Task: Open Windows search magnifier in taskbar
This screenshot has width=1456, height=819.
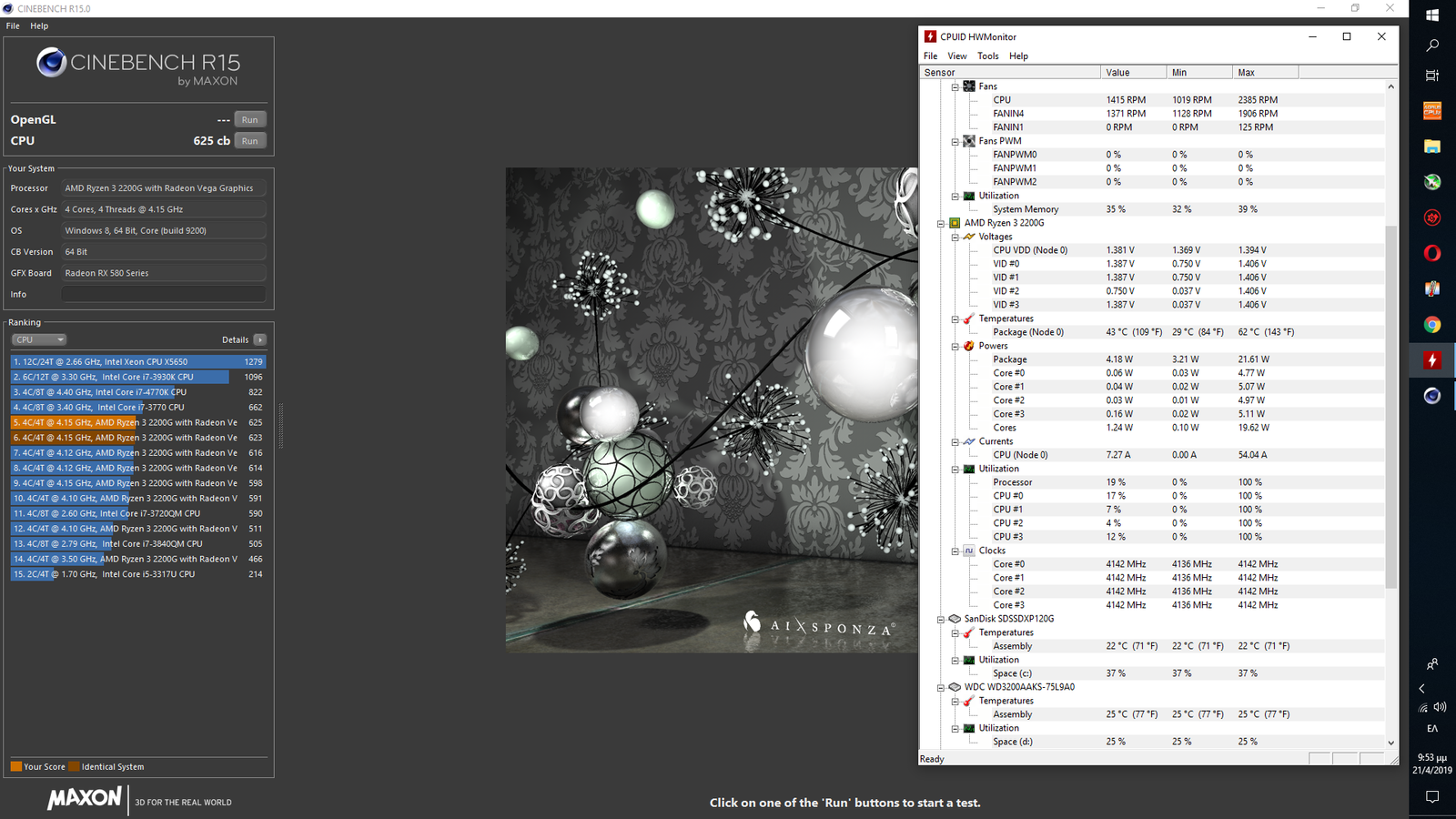Action: (1432, 45)
